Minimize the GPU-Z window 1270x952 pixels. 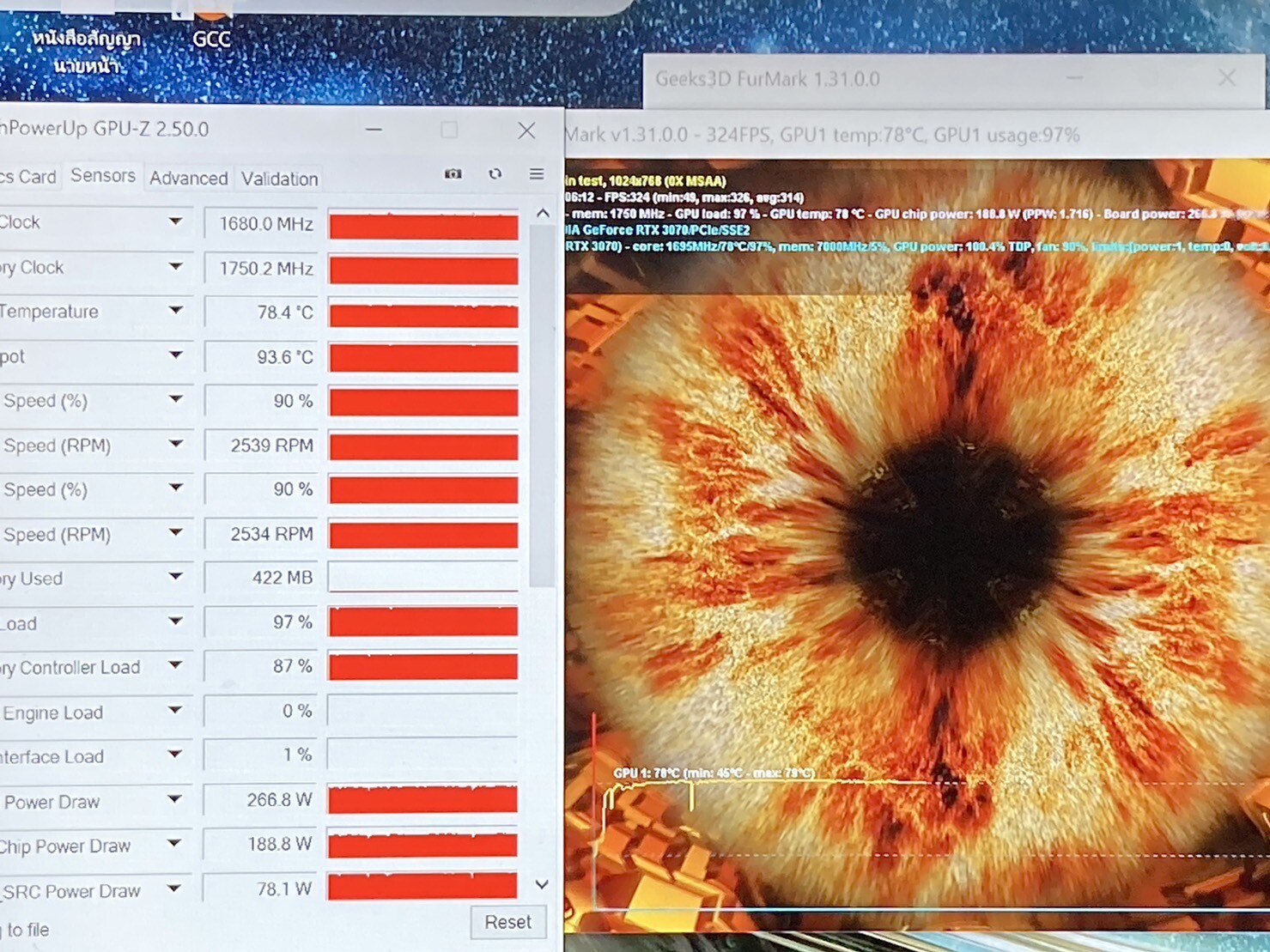pyautogui.click(x=374, y=130)
